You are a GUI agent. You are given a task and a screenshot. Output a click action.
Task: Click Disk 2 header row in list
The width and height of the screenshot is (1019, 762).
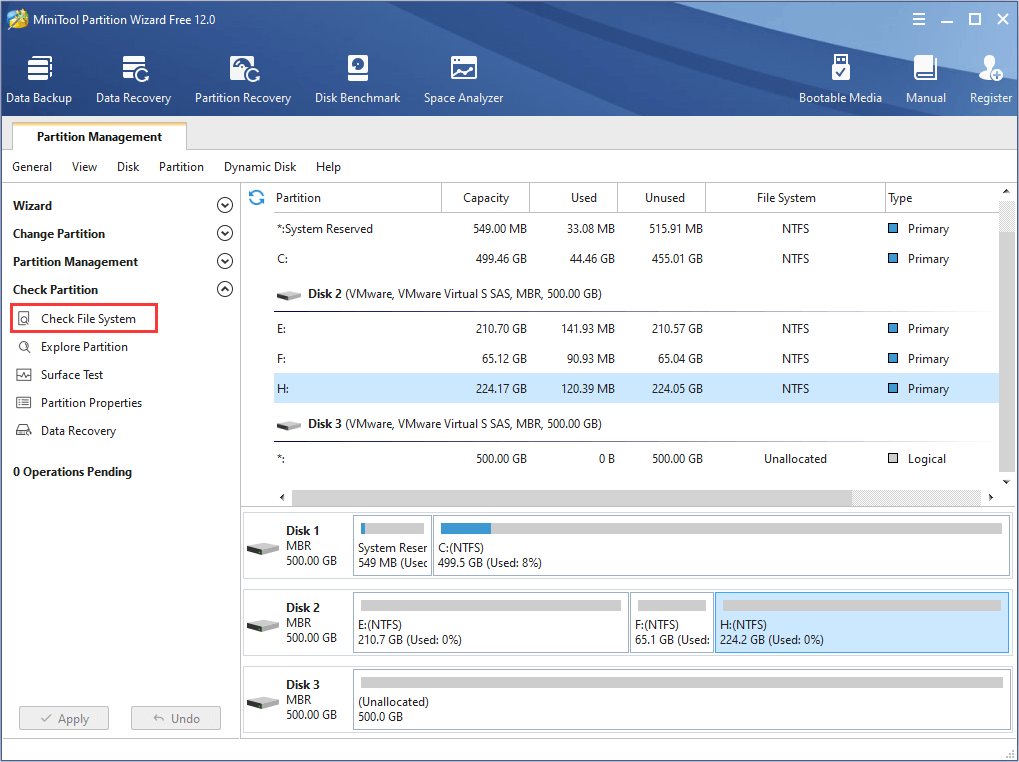coord(636,294)
